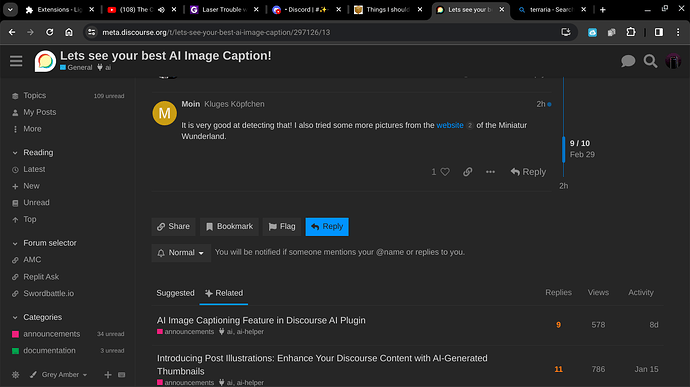The height and width of the screenshot is (387, 690).
Task: Open tab search dropdown arrow
Action: coord(10,10)
